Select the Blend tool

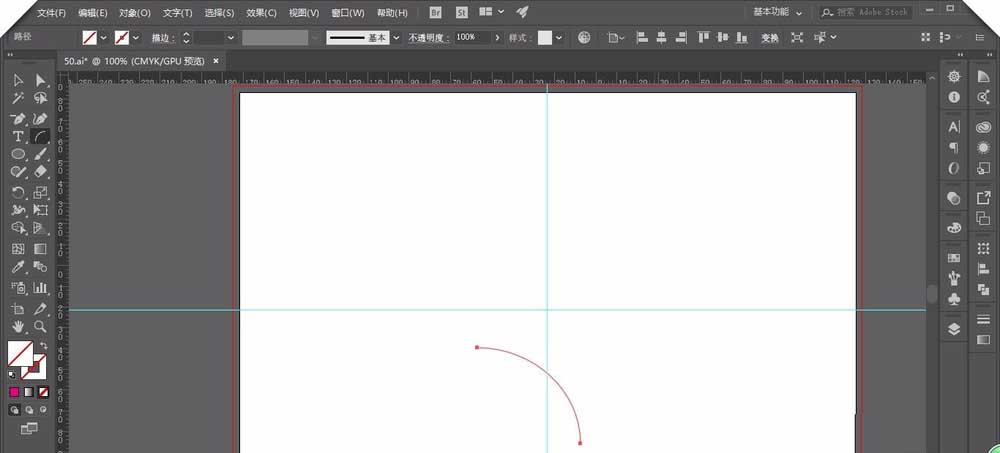click(40, 267)
